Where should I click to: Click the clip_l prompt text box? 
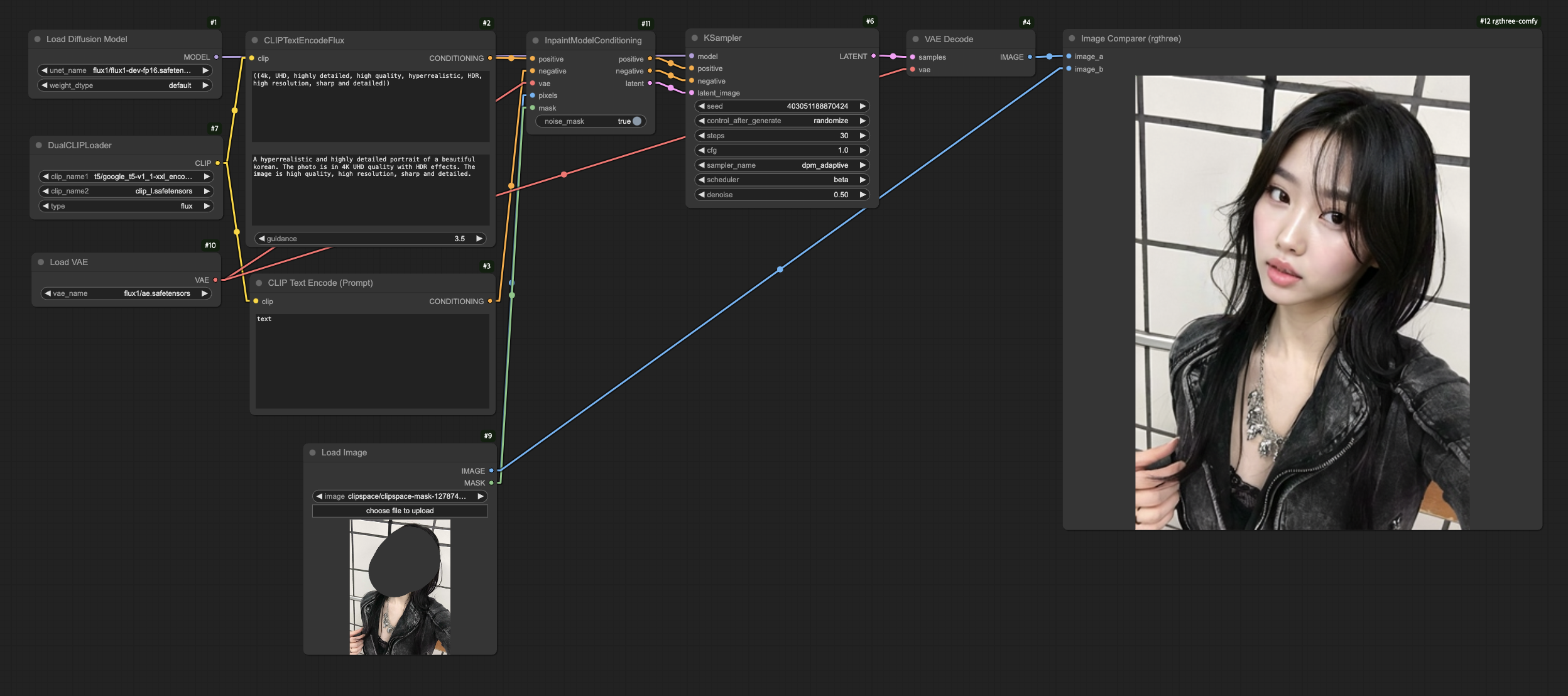[x=371, y=106]
